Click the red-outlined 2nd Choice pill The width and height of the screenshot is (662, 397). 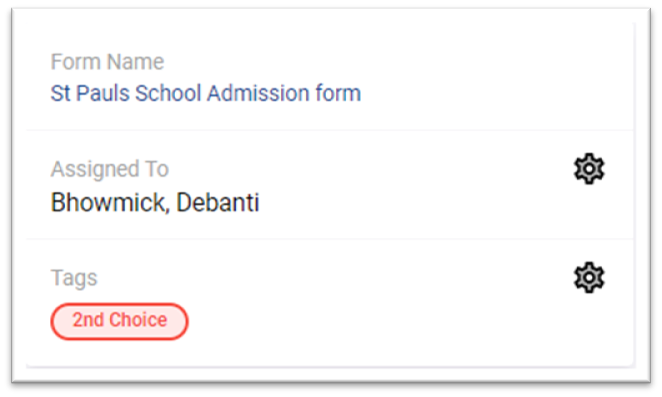(x=119, y=321)
